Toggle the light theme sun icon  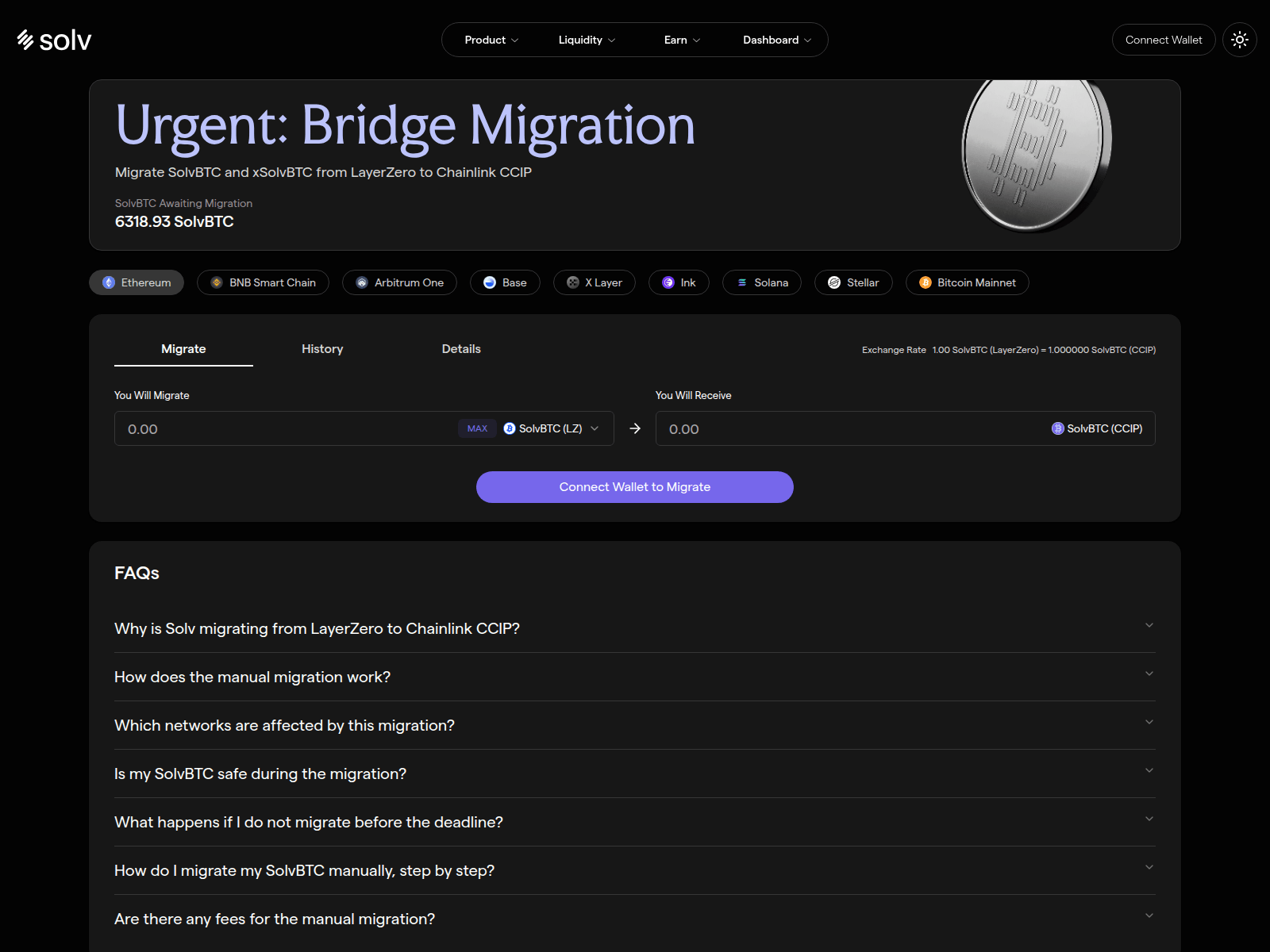click(1240, 40)
